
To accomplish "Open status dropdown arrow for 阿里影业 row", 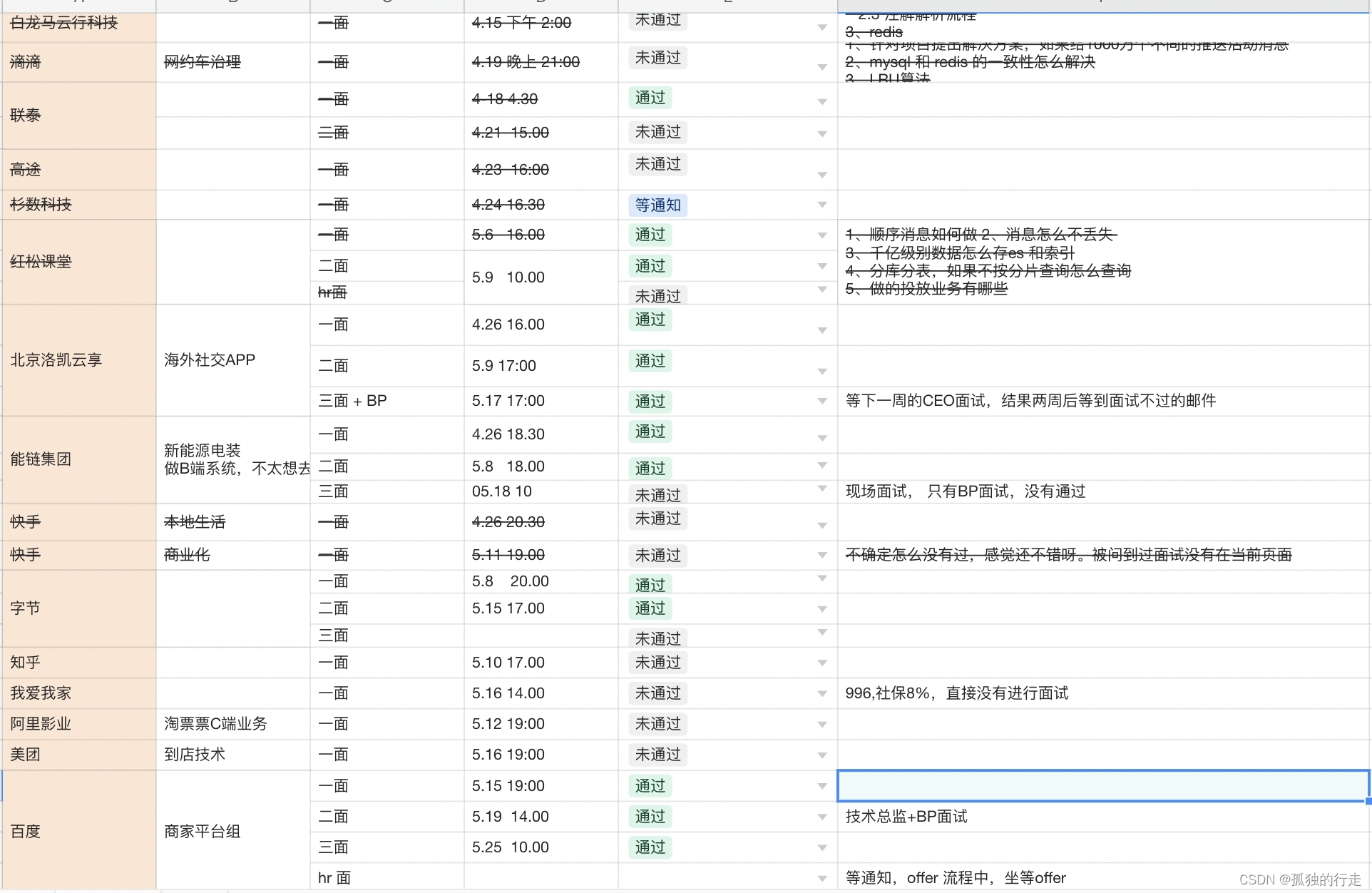I will click(x=822, y=725).
